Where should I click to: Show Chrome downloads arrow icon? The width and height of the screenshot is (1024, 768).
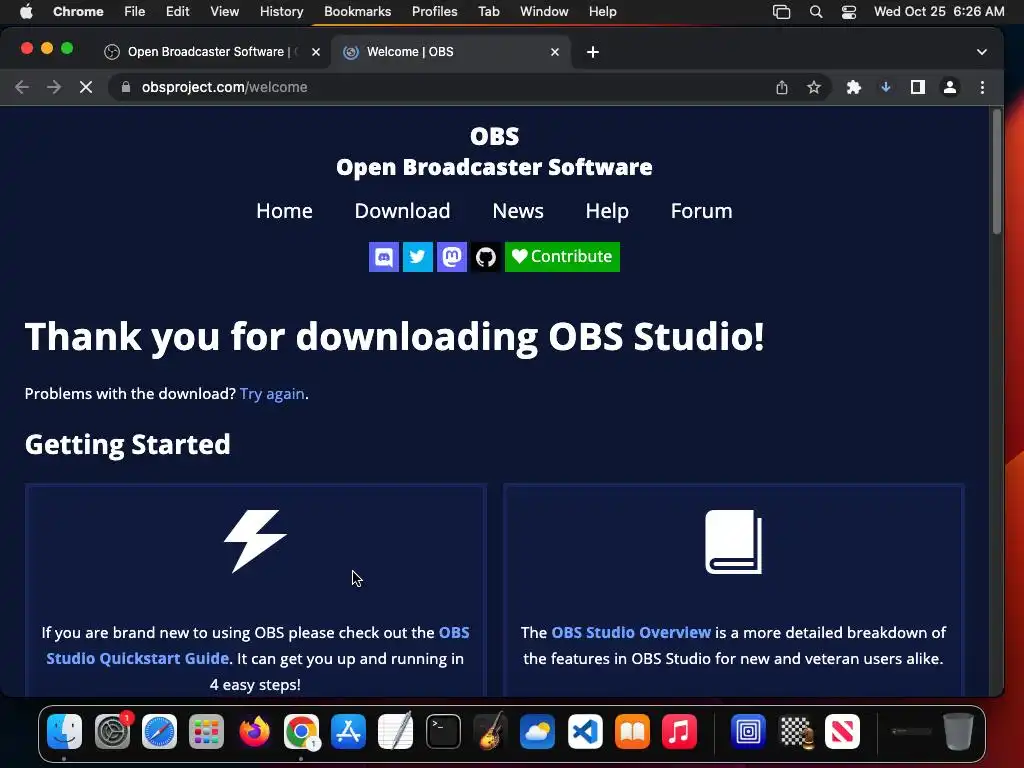[x=886, y=87]
